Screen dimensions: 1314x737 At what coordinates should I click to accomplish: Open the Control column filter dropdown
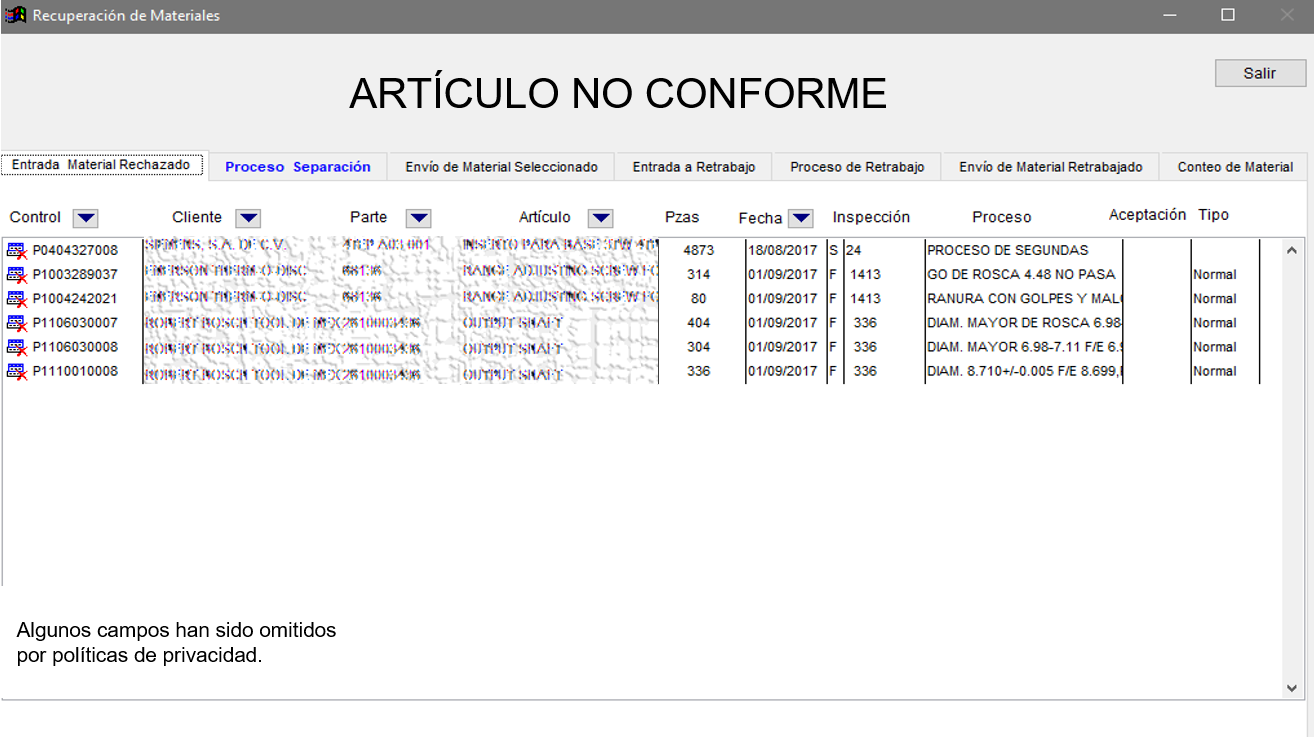86,218
